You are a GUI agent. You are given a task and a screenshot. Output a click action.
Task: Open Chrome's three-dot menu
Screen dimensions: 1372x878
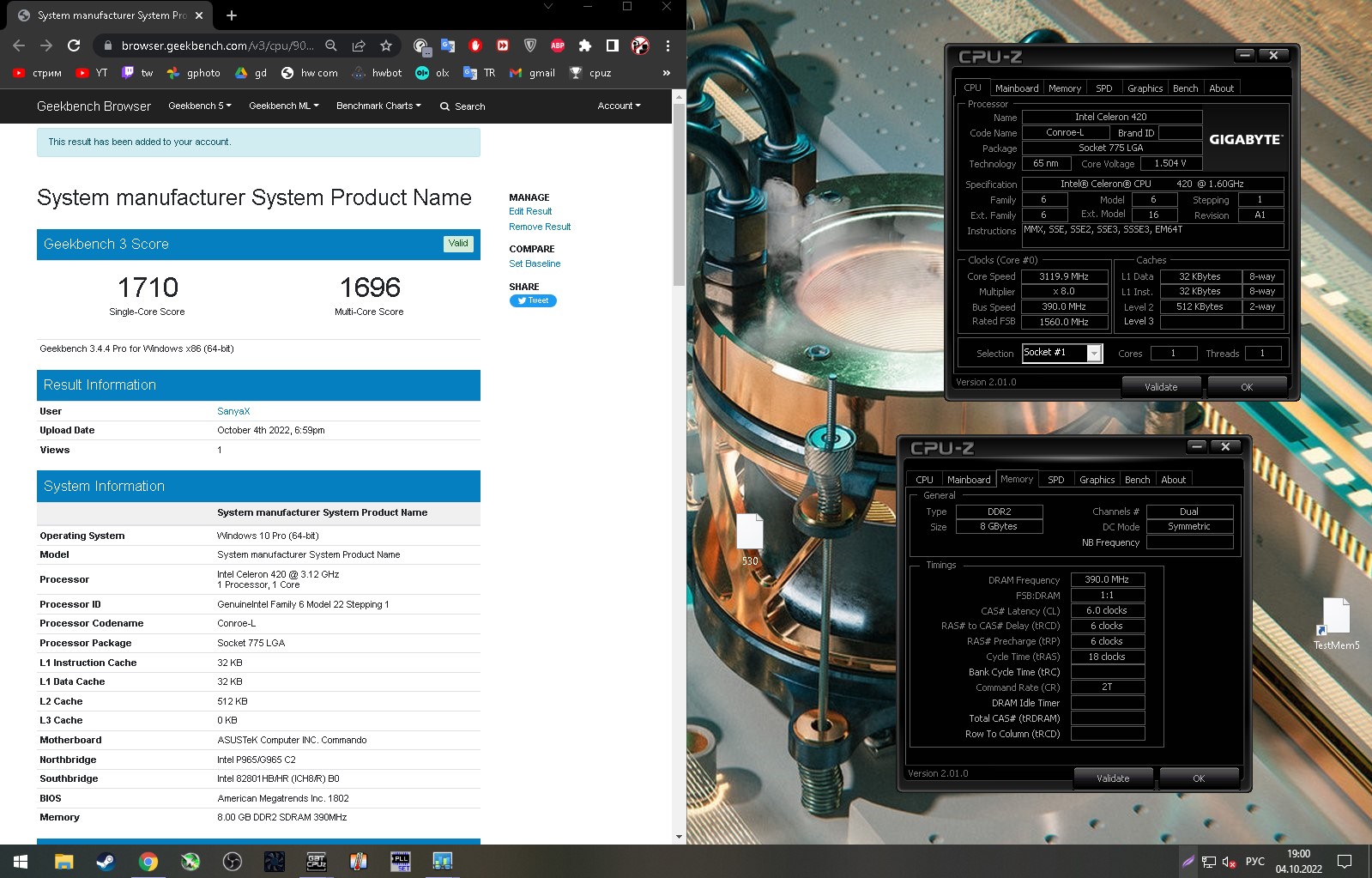(668, 45)
